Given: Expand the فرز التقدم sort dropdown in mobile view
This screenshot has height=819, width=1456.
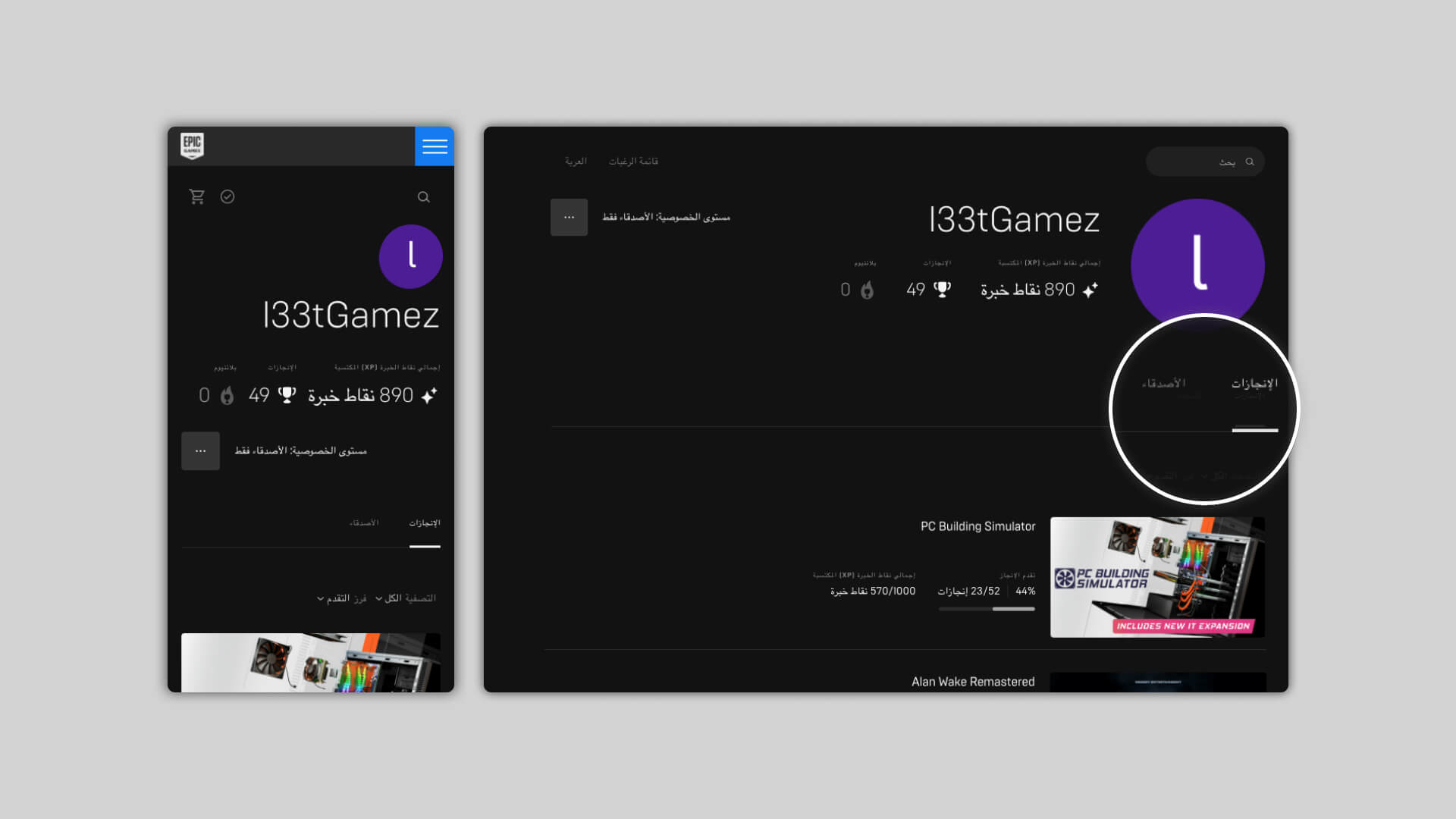Looking at the screenshot, I should pos(342,598).
